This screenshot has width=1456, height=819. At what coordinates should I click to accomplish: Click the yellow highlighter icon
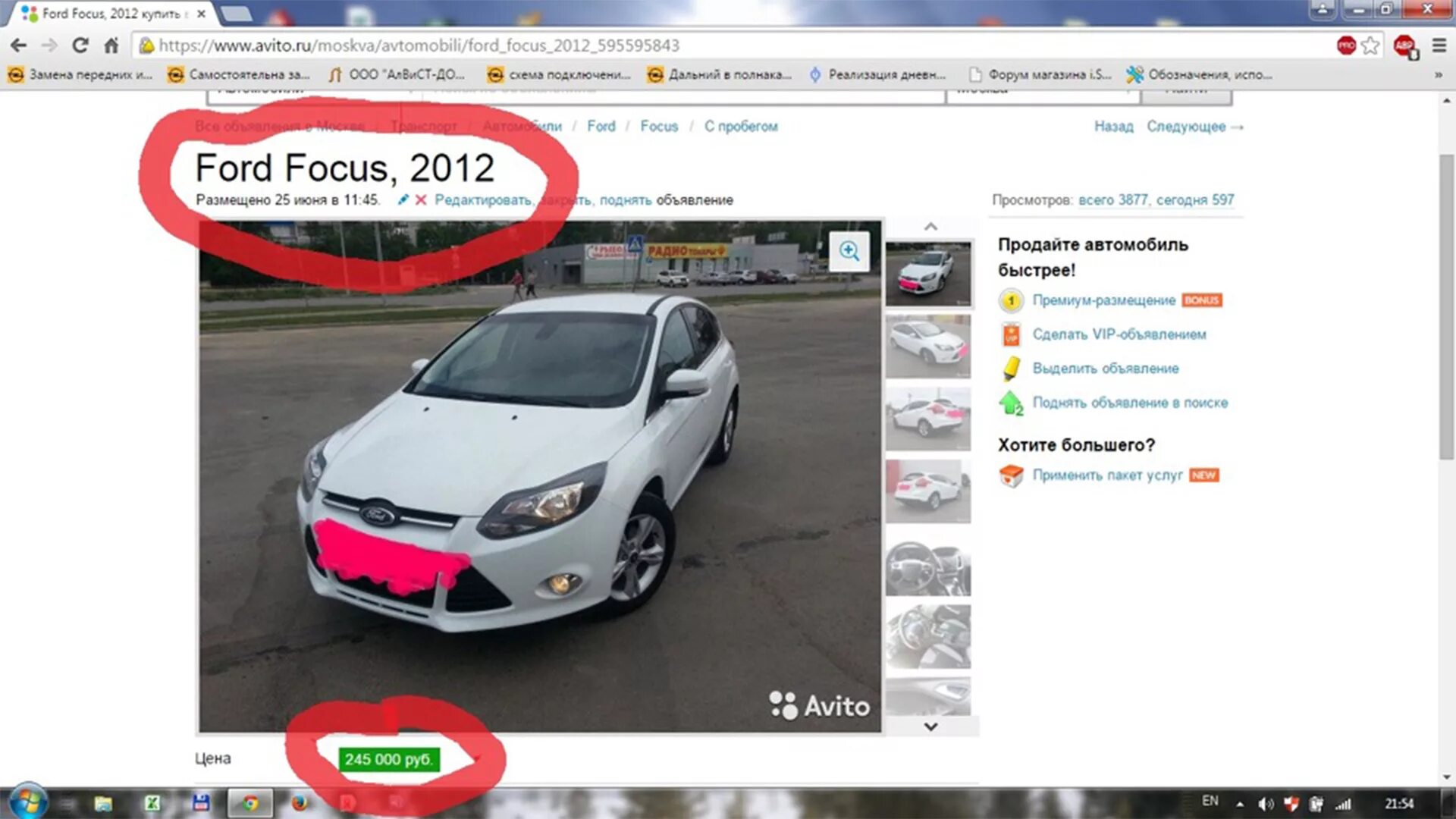click(1011, 369)
